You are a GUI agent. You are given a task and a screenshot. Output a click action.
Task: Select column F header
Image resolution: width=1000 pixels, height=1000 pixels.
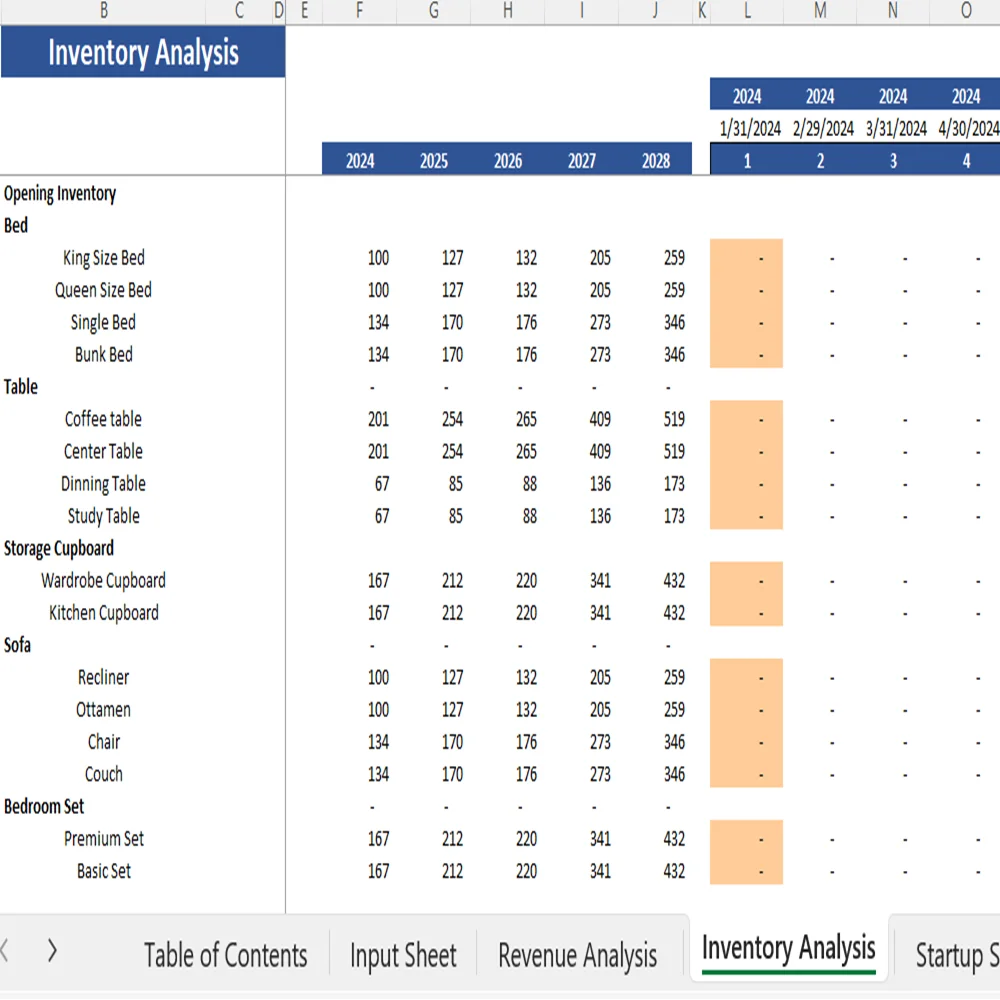(357, 12)
